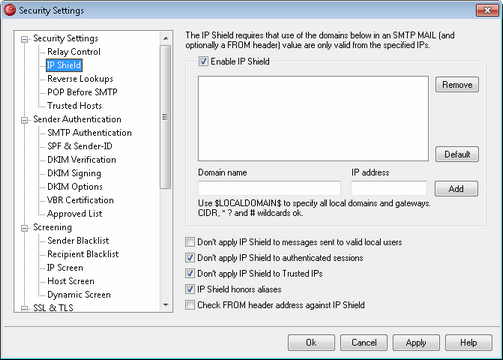Click the Remove button
The height and width of the screenshot is (360, 503).
click(457, 85)
